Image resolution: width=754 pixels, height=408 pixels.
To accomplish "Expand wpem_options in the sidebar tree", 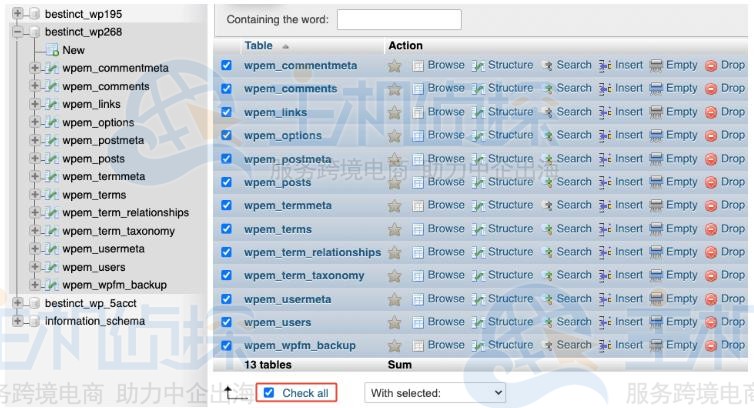I will pos(35,123).
